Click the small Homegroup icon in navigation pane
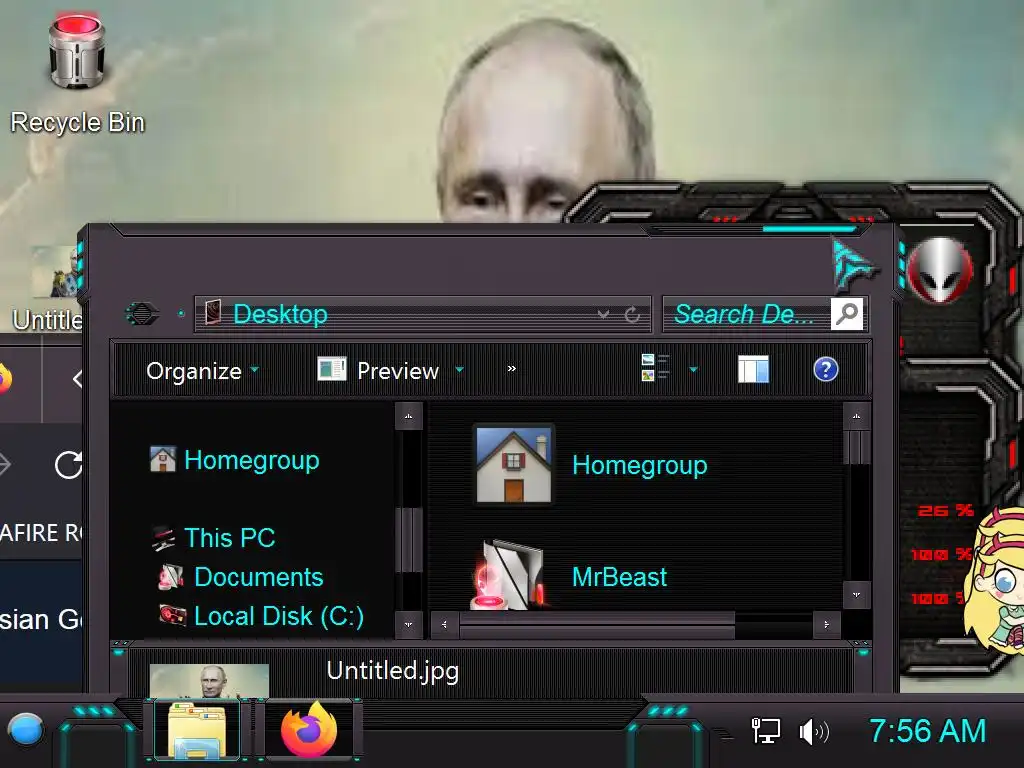This screenshot has height=768, width=1024. 163,459
